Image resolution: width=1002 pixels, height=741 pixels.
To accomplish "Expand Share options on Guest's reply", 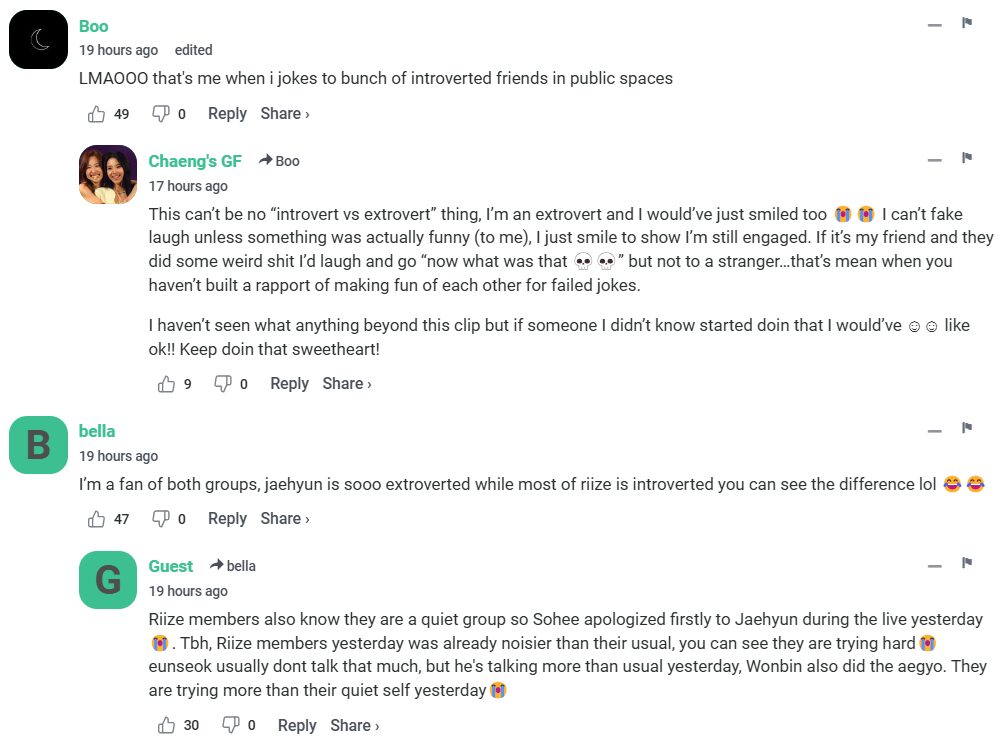I will click(x=355, y=726).
